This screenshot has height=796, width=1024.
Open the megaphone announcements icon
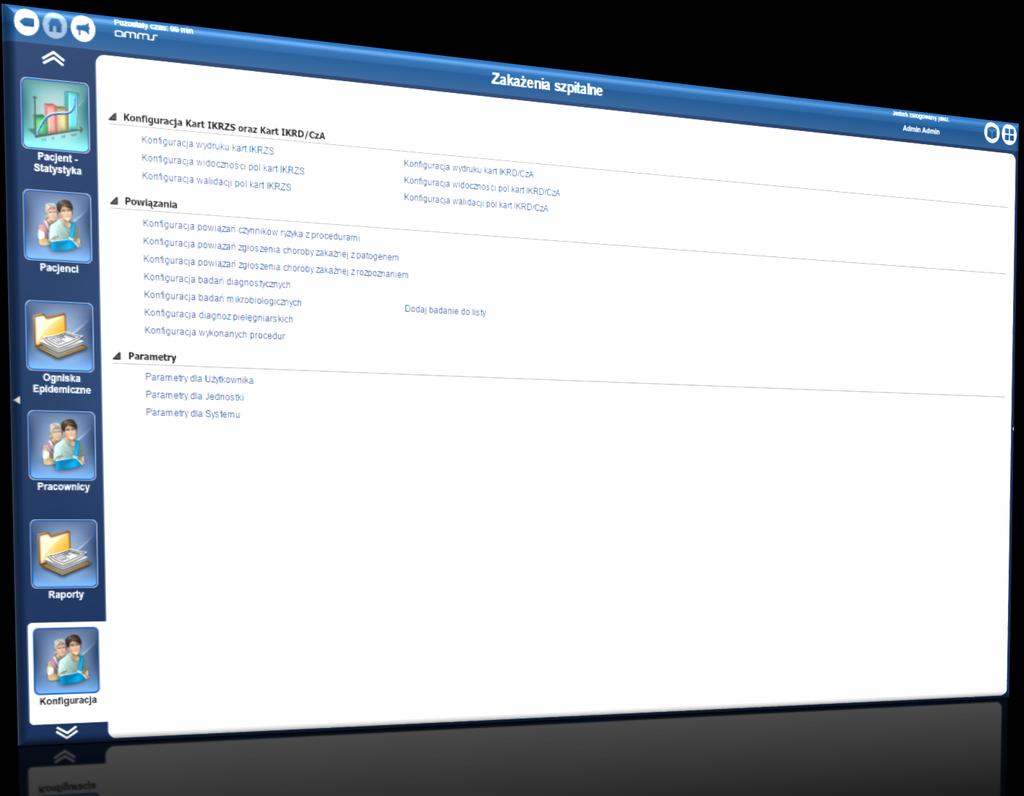click(83, 28)
